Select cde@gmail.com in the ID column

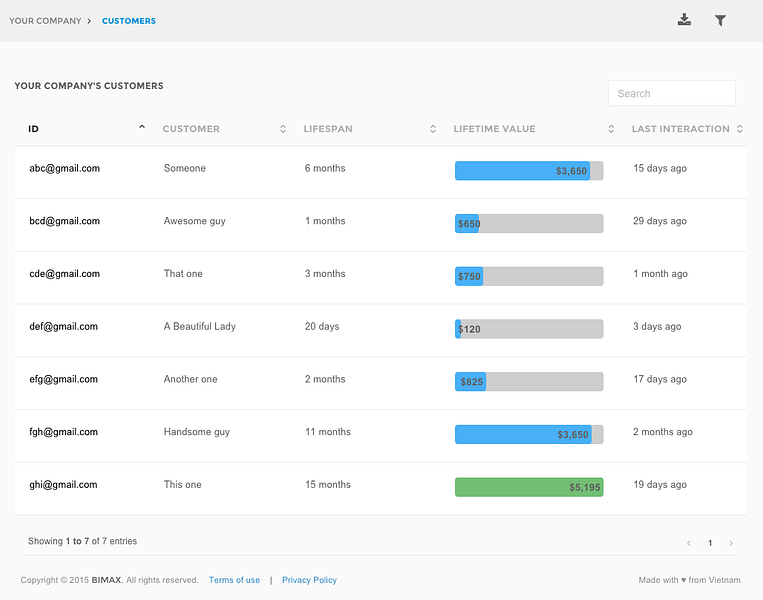point(64,274)
